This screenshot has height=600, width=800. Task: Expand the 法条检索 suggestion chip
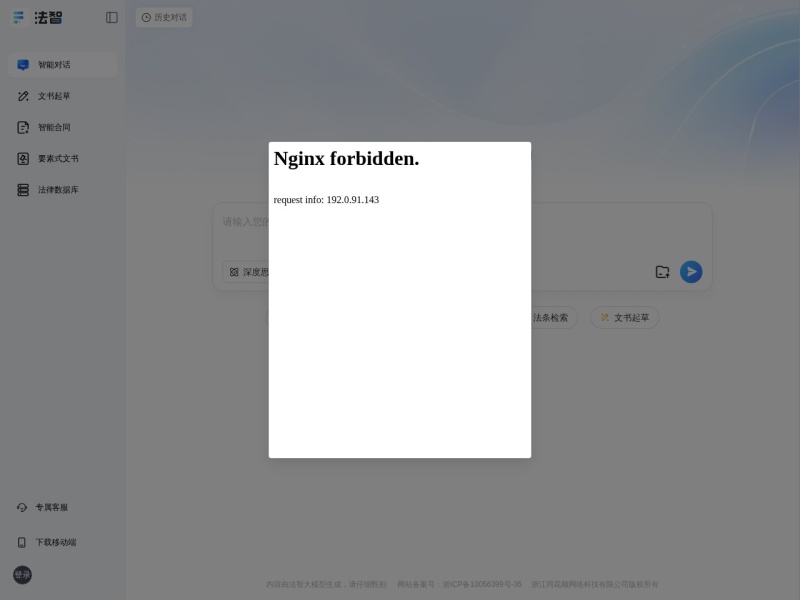coord(548,317)
